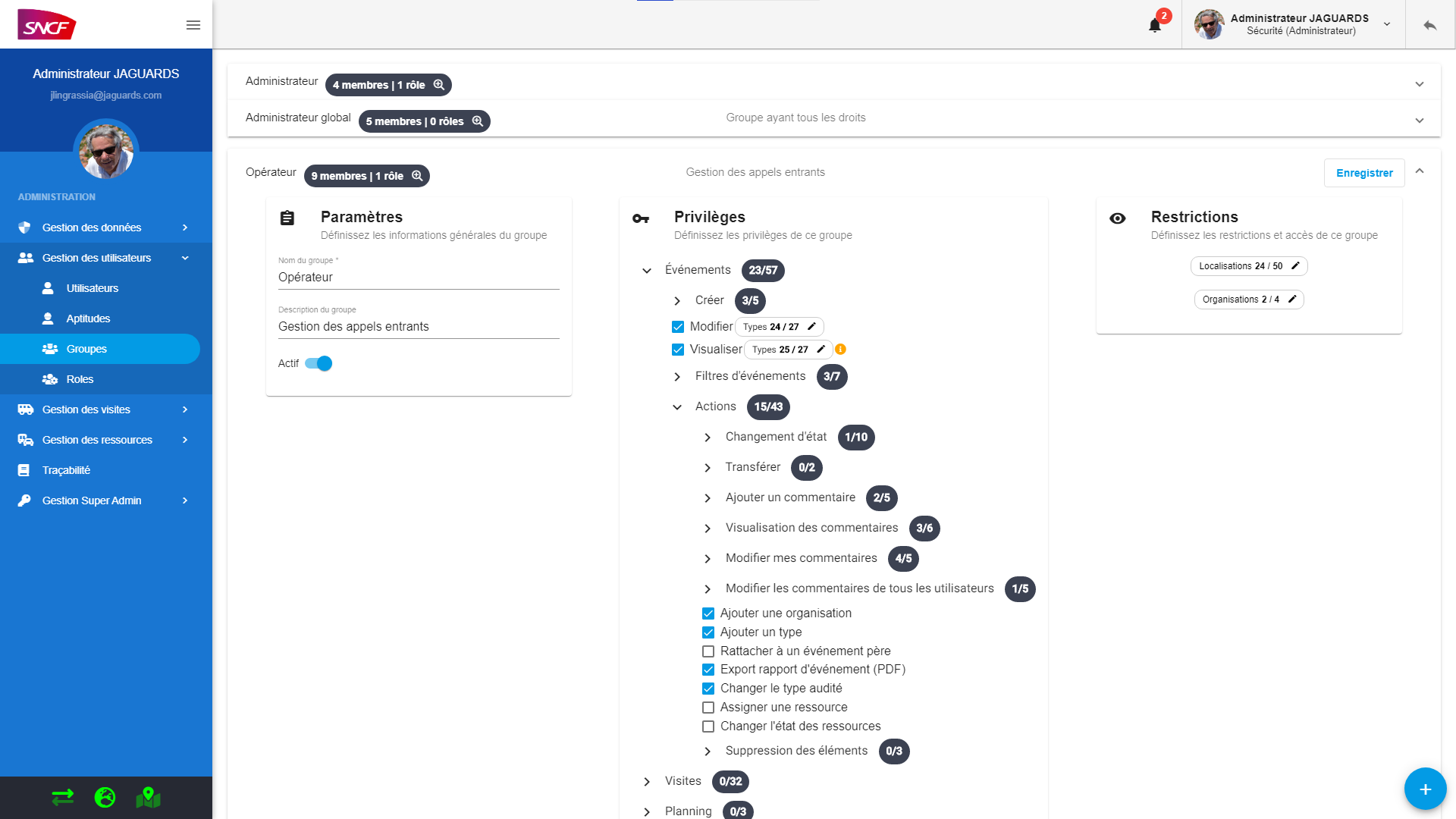Click the blue plus floating button
Screen dimensions: 1456x819
pyautogui.click(x=1425, y=789)
